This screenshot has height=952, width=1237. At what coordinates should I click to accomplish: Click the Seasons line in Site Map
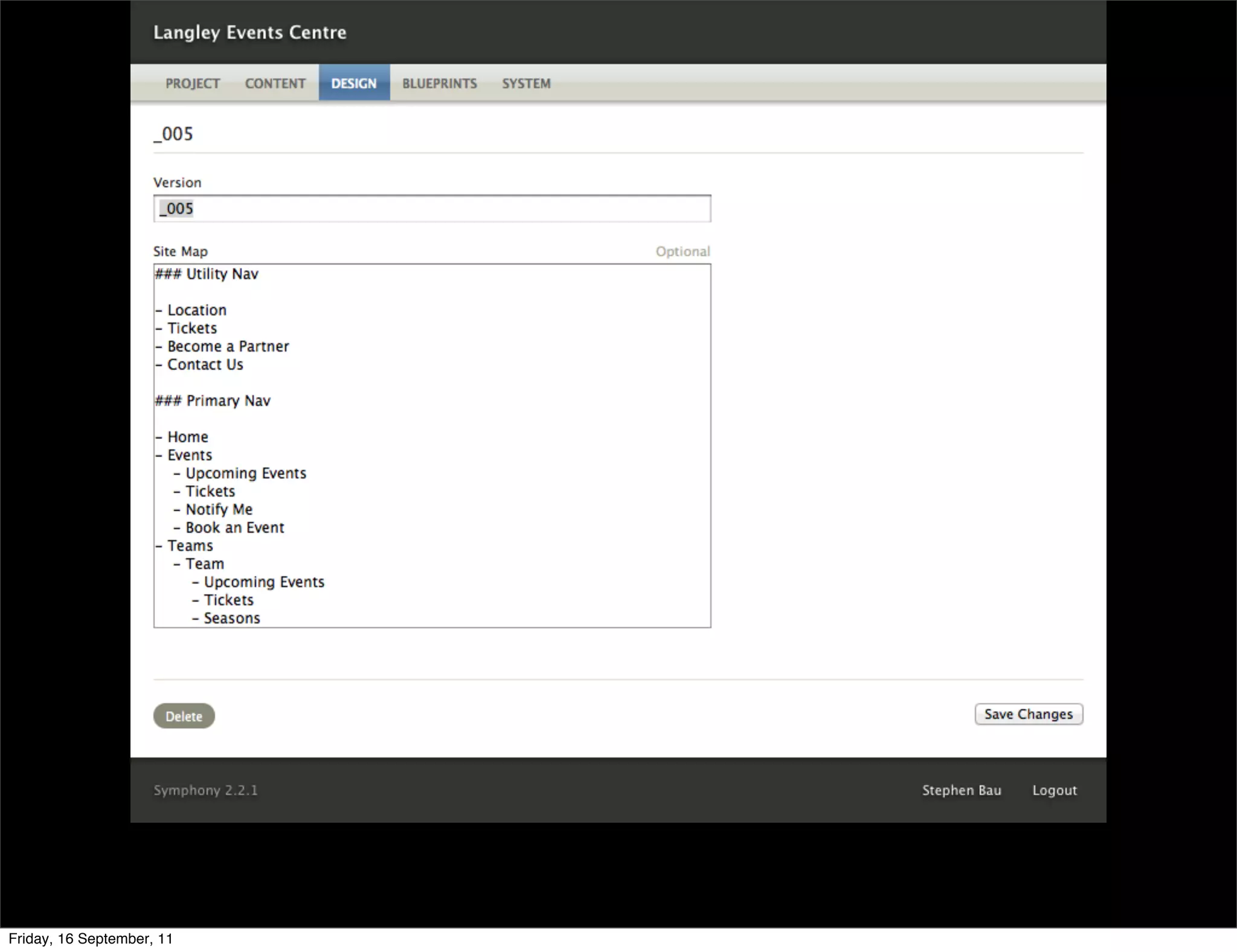click(231, 619)
